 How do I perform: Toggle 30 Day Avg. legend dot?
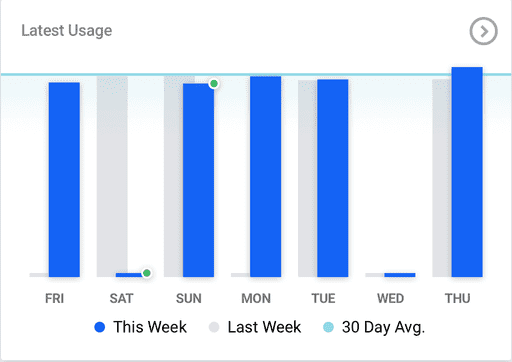[328, 327]
